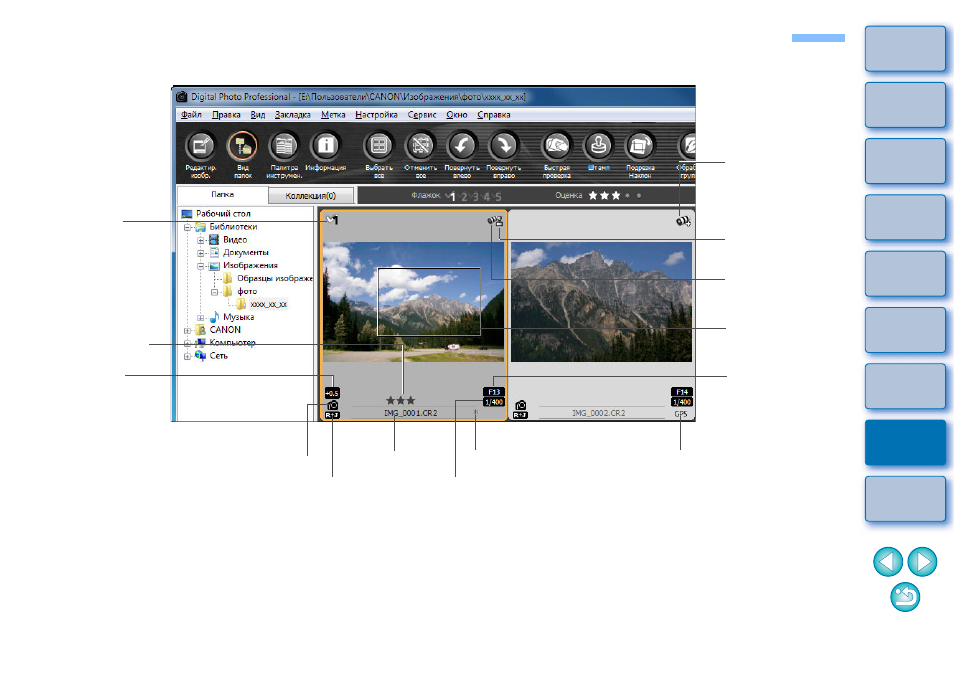Open the Файл menu
Screen dimensions: 954x674
point(191,114)
